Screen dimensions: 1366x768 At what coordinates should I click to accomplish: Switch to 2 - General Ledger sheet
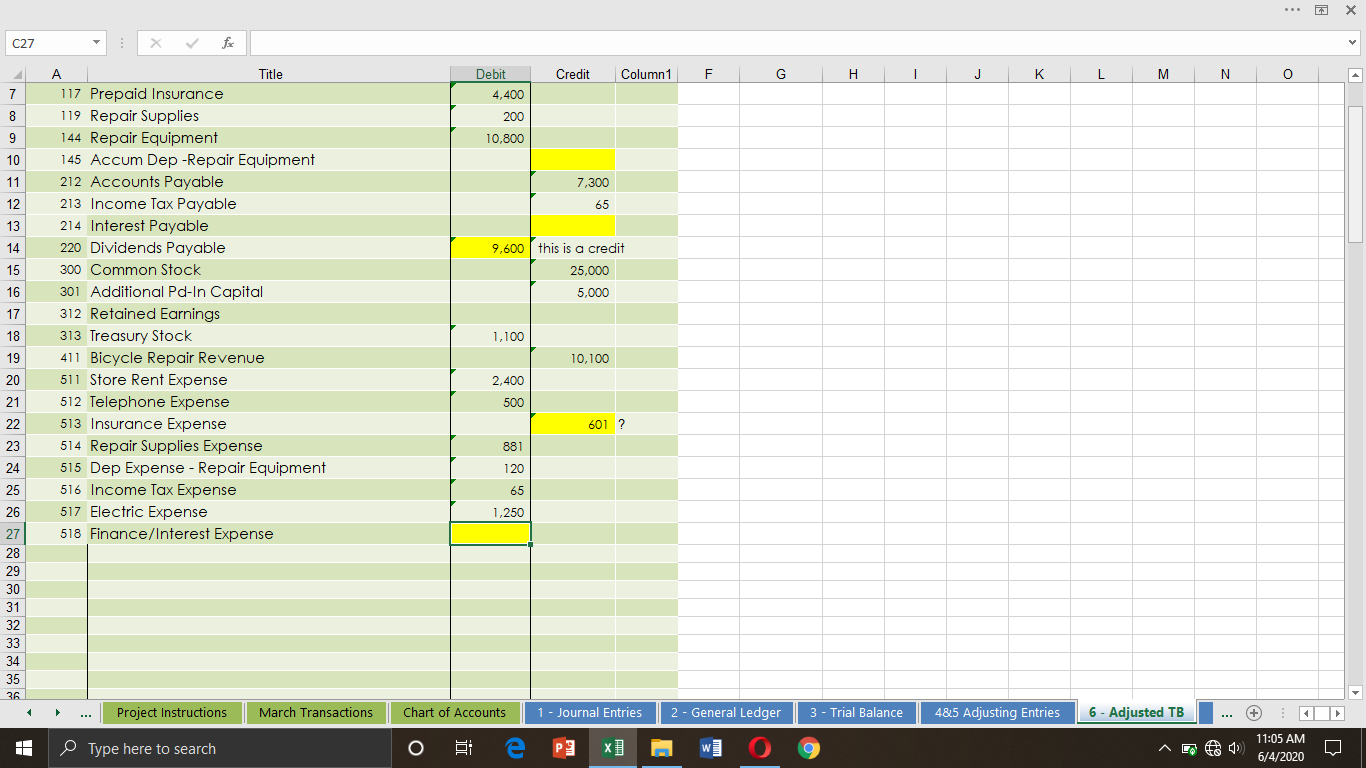pyautogui.click(x=727, y=713)
